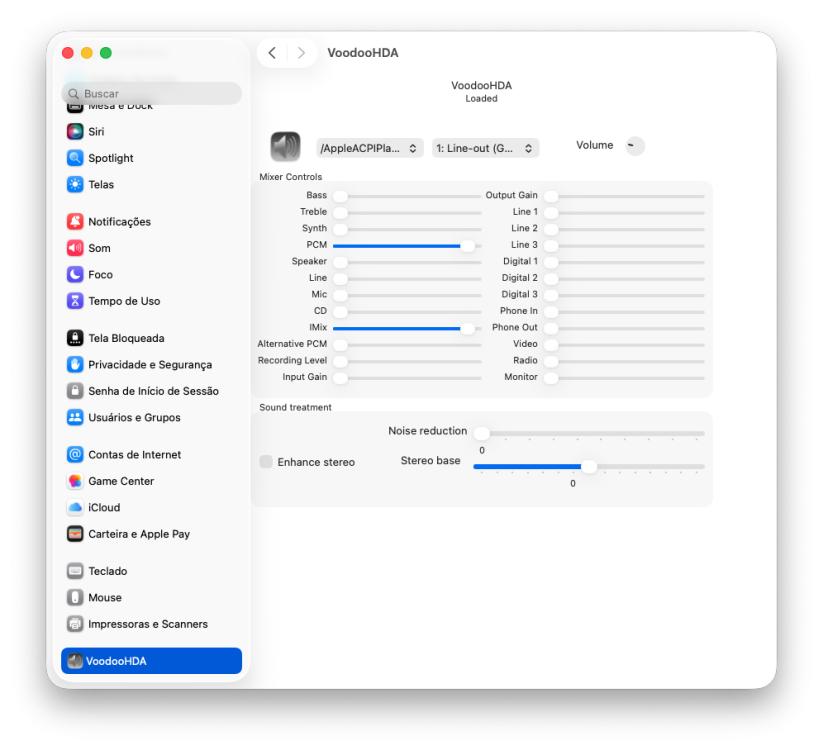This screenshot has width=823, height=750.
Task: Select Foco in the sidebar list
Action: (152, 274)
